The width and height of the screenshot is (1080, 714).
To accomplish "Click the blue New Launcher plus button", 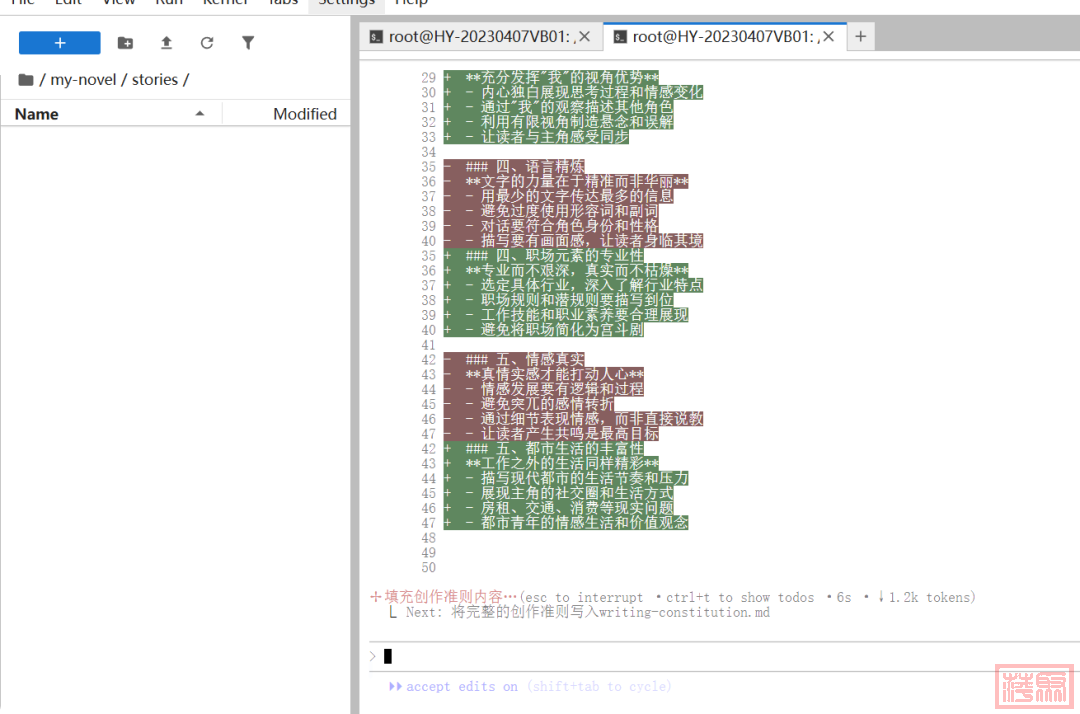I will pos(60,43).
